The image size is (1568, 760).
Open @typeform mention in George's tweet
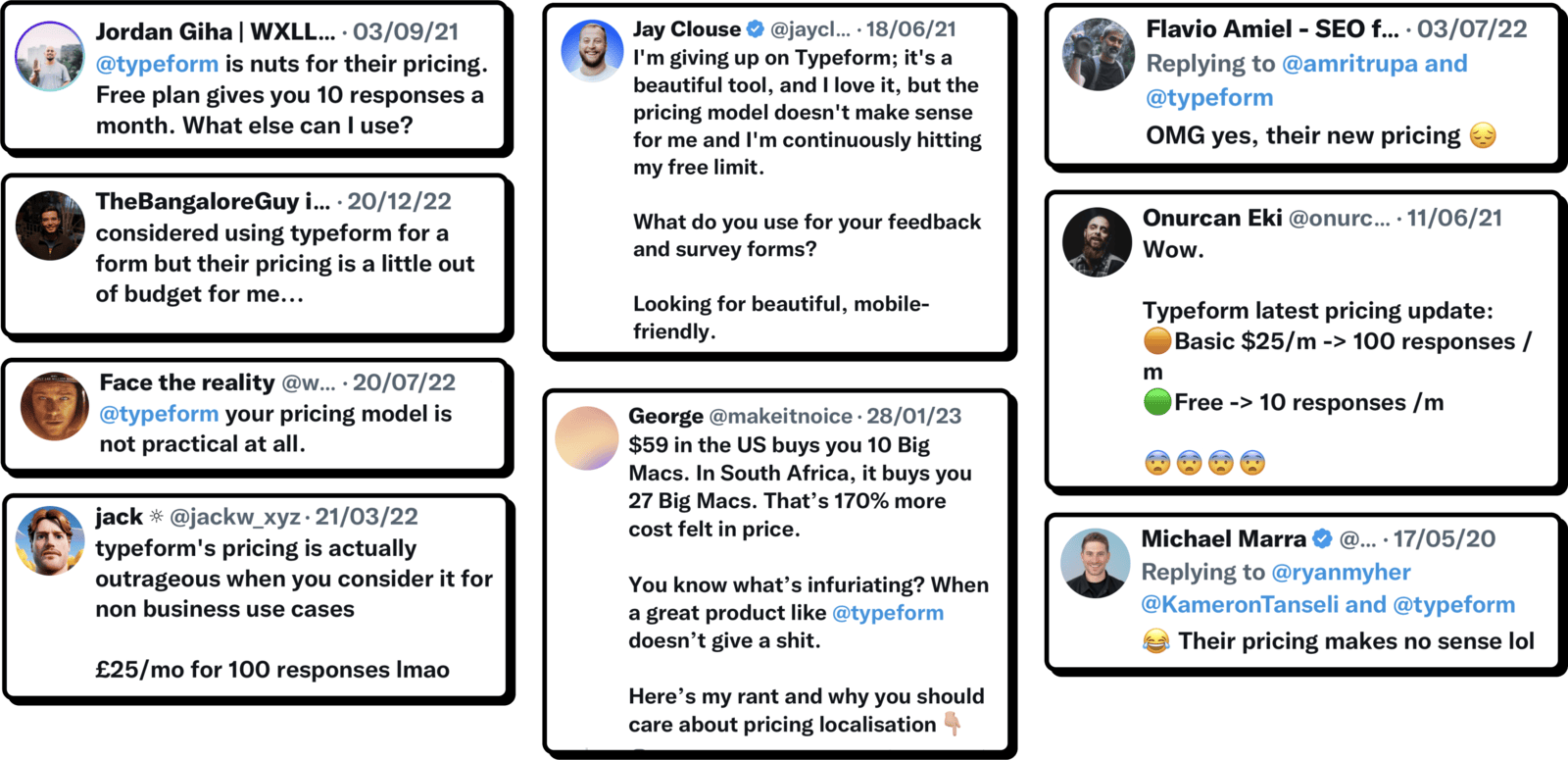coord(887,613)
